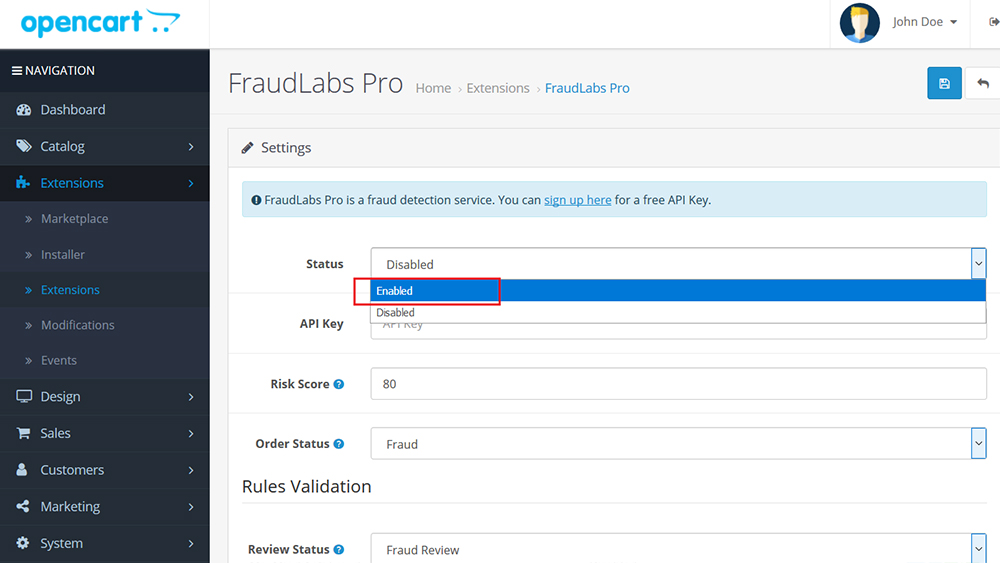Open the Review Status dropdown
The width and height of the screenshot is (1000, 563).
[679, 548]
